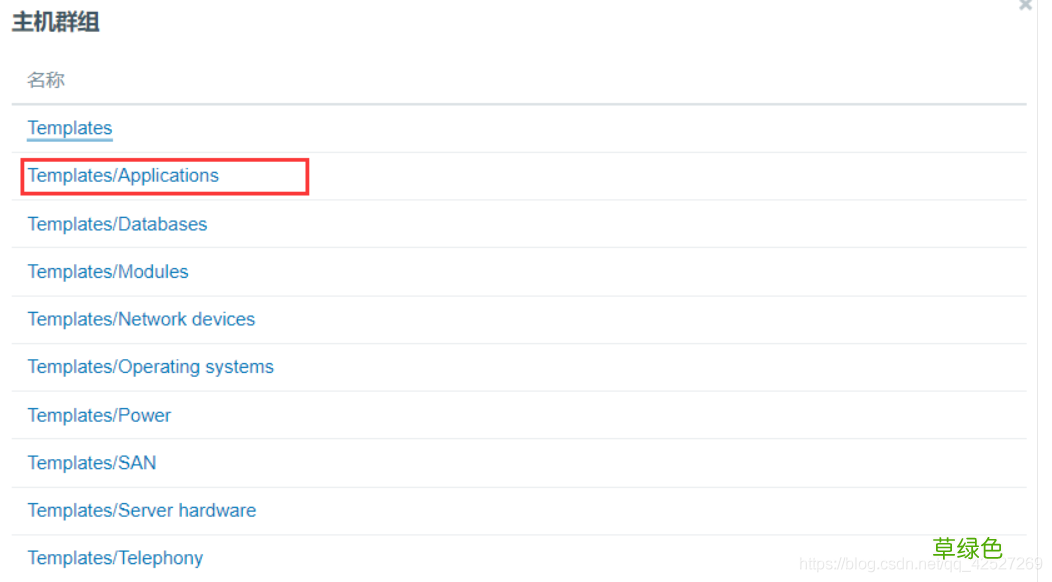The width and height of the screenshot is (1052, 582).
Task: Select the Templates/SAN group
Action: point(92,463)
